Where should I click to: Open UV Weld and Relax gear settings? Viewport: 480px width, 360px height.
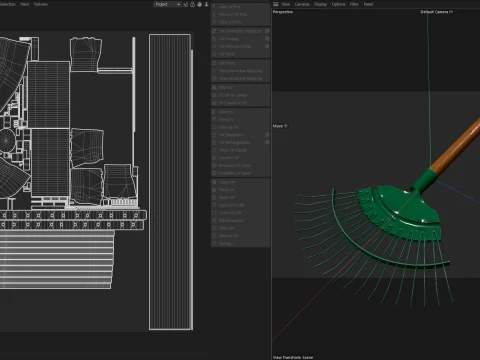(267, 46)
